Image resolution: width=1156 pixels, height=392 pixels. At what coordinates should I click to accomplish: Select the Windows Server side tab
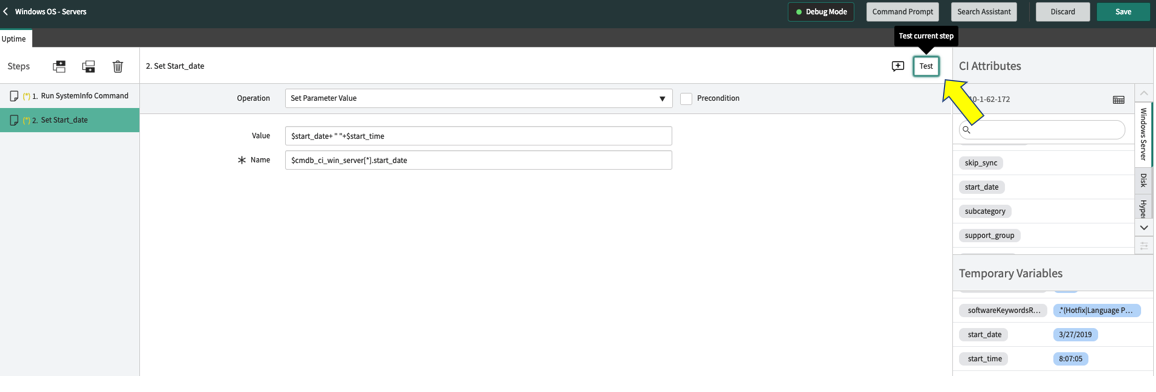coord(1144,135)
